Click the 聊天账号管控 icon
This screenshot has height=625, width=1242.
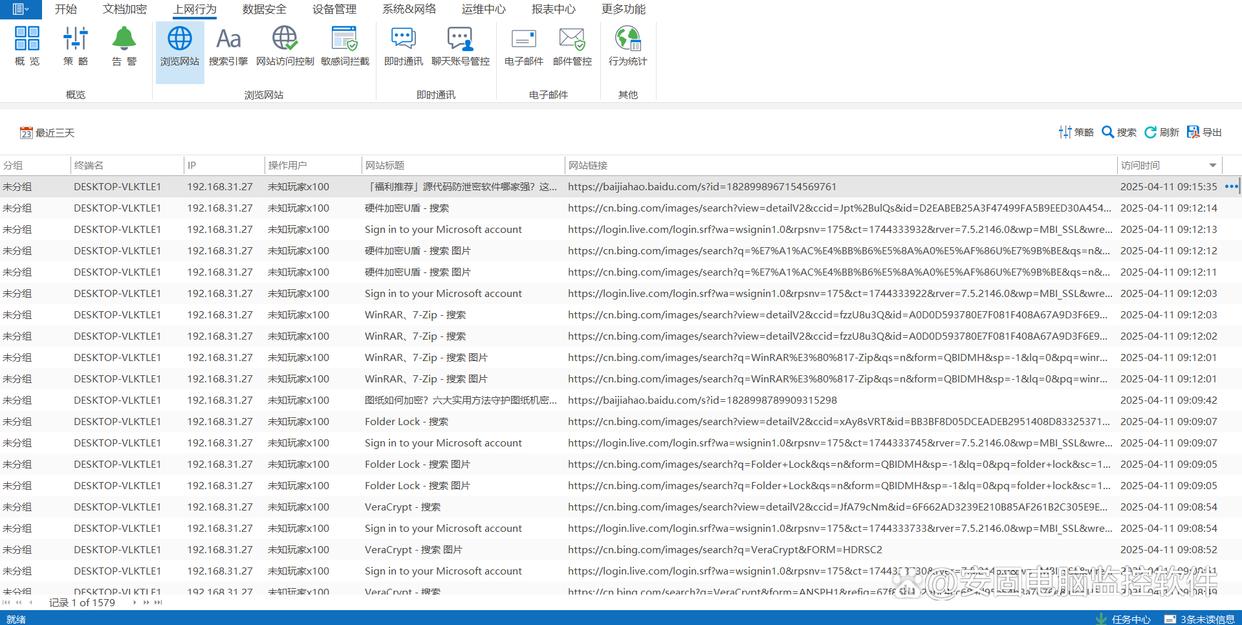coord(460,47)
